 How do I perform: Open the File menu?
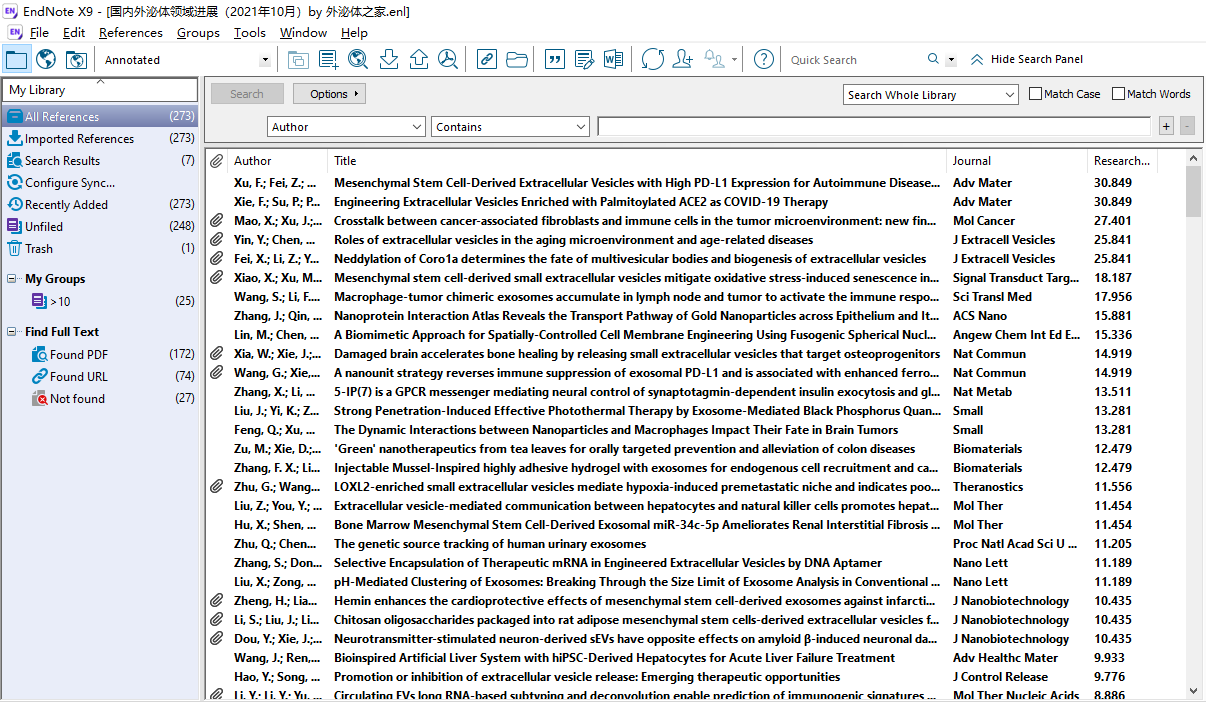tap(39, 32)
